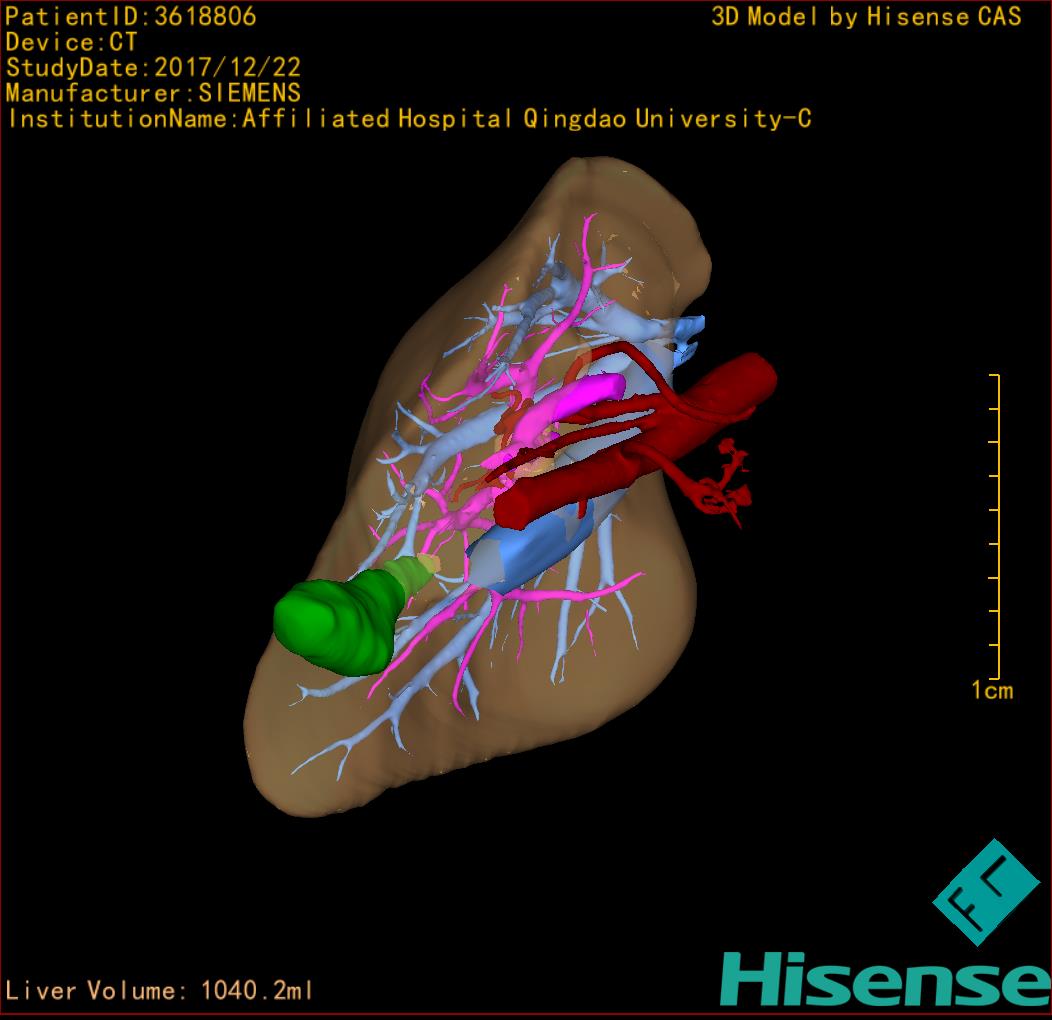Click the StudyDate:2017/12/22 text
This screenshot has width=1052, height=1020.
coord(153,67)
